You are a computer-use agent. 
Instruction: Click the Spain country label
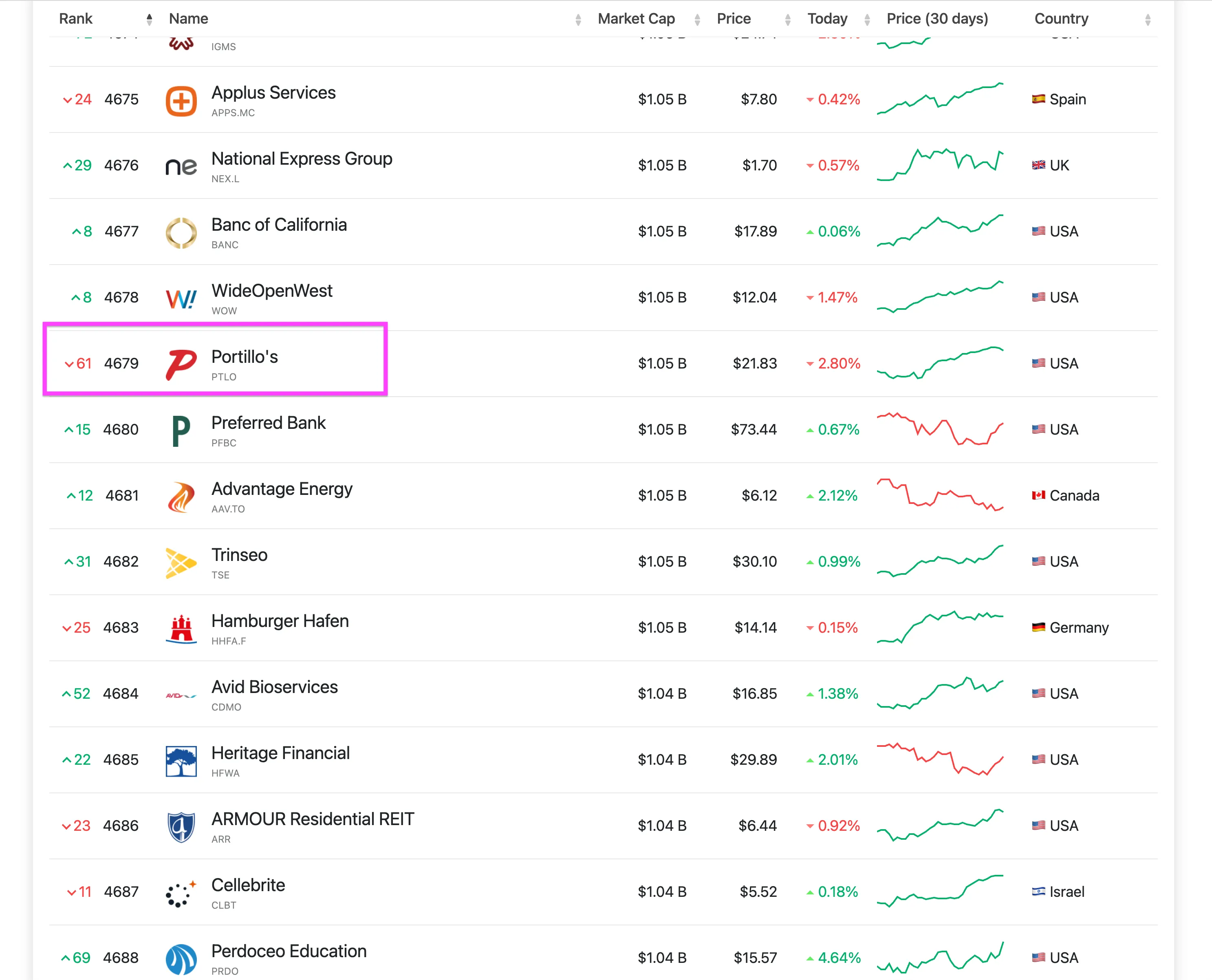point(1068,99)
